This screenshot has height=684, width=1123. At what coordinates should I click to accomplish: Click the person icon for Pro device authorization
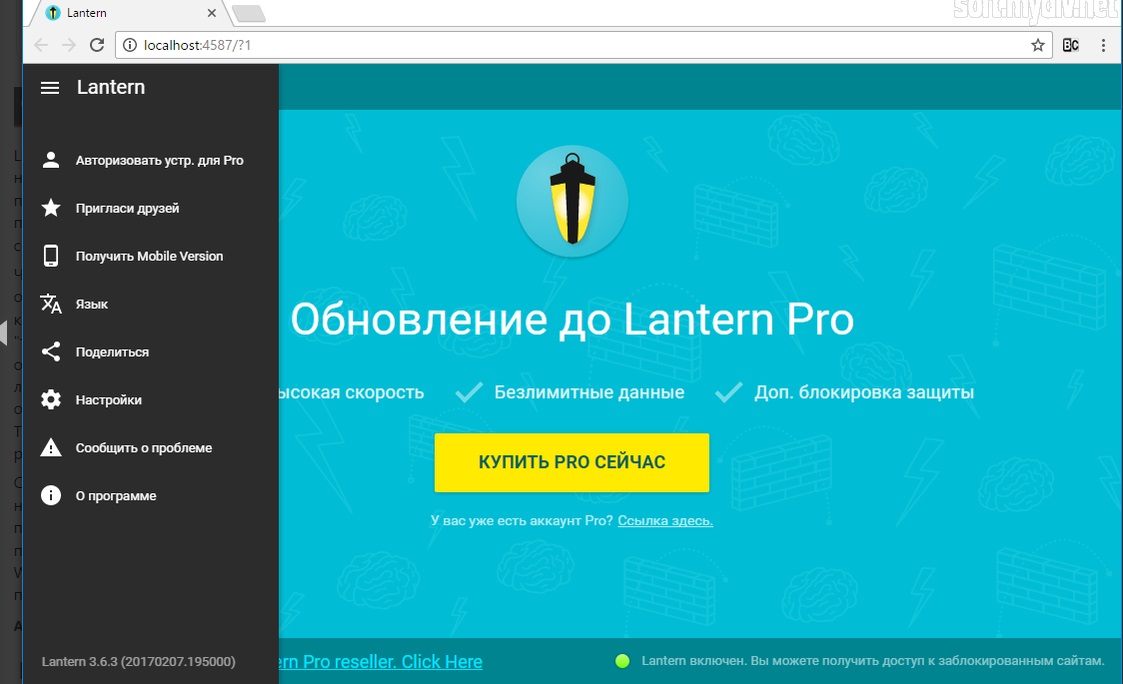(x=51, y=160)
